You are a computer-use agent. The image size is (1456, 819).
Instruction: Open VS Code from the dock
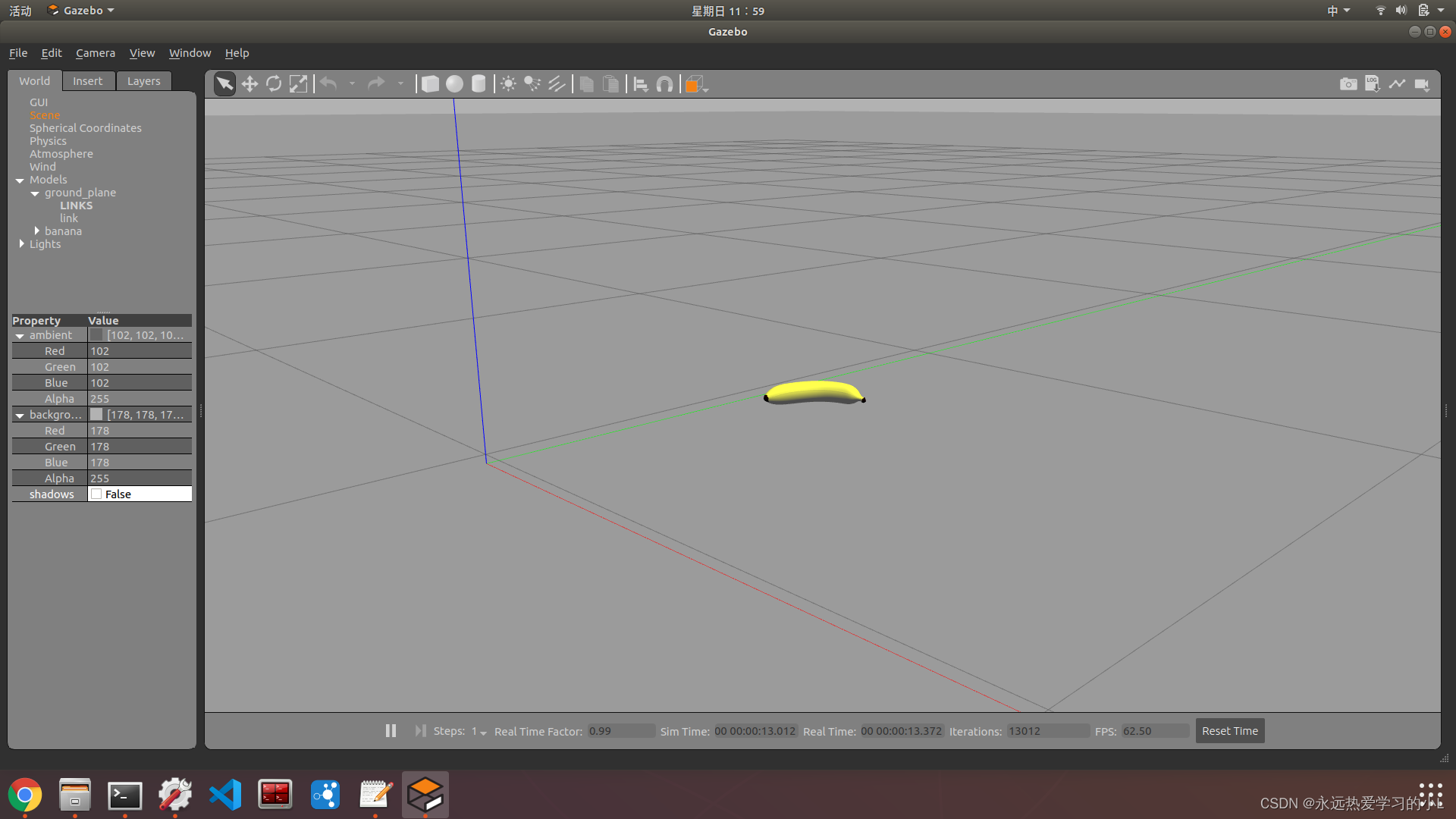pyautogui.click(x=225, y=795)
